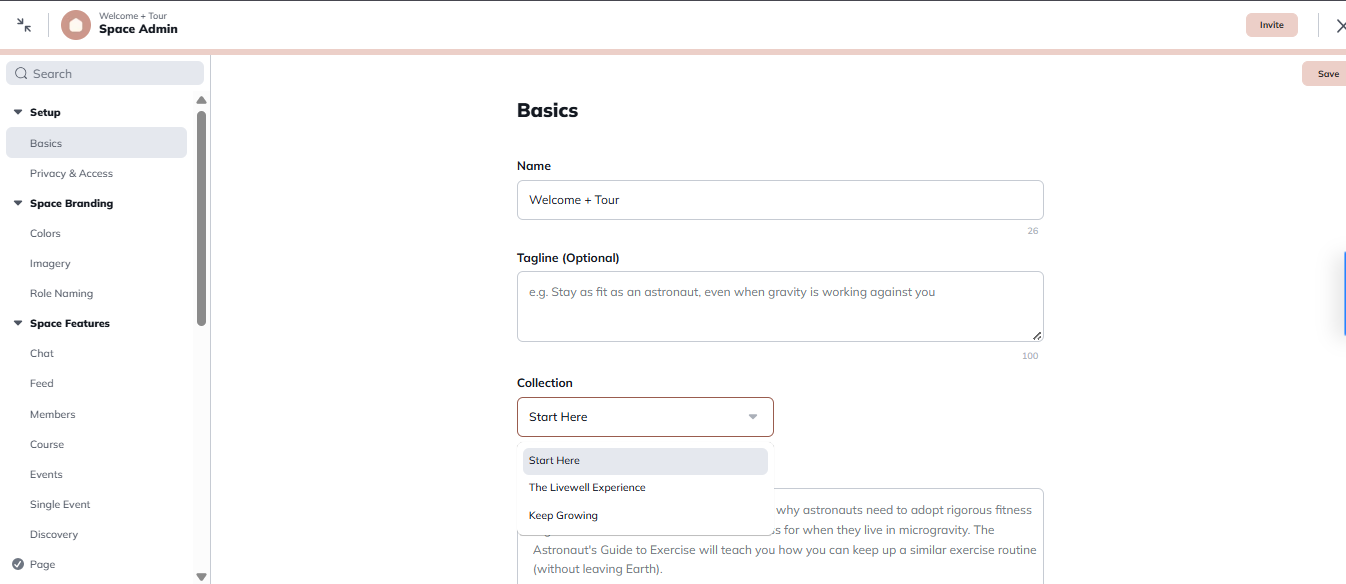
Task: Collapse the Space Branding section
Action: pyautogui.click(x=17, y=203)
